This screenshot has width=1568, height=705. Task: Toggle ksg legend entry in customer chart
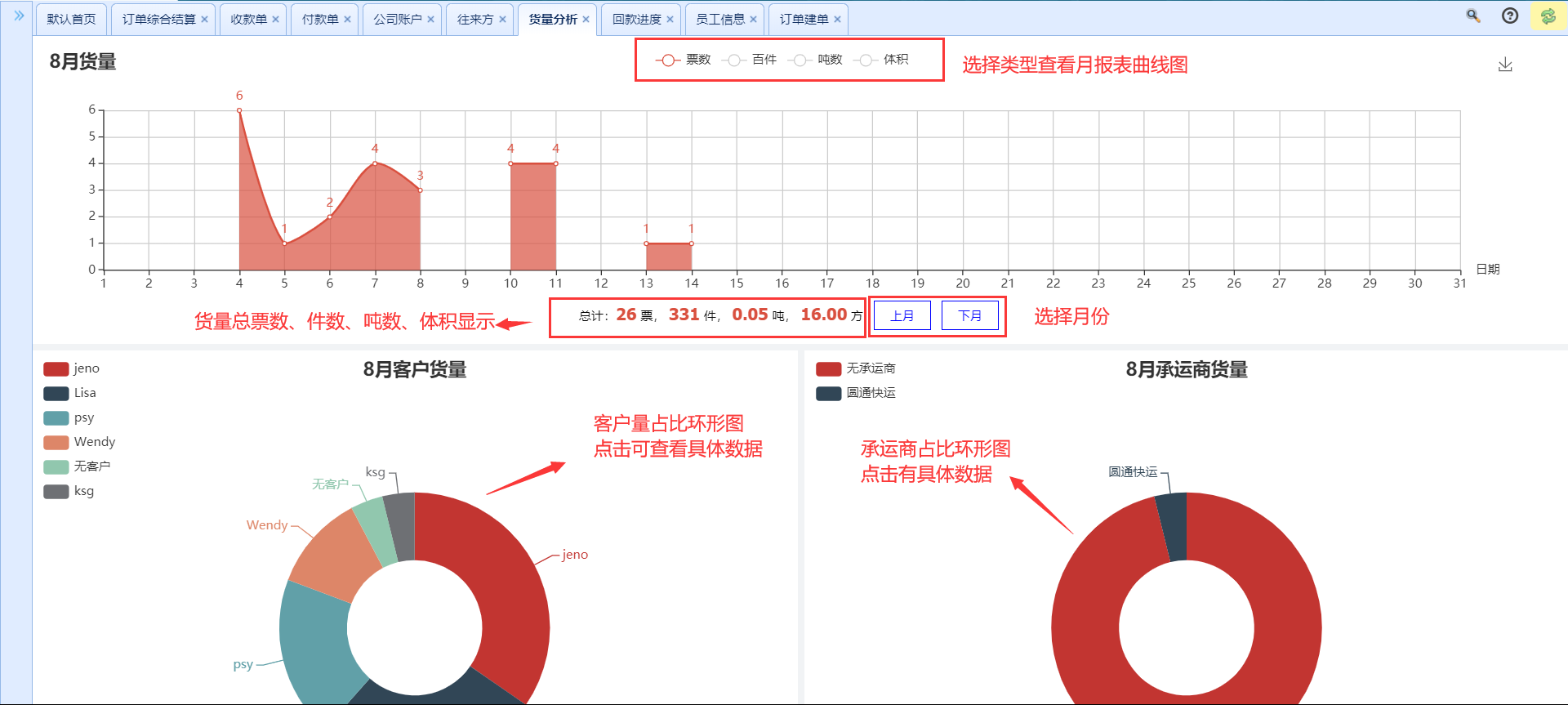[x=69, y=491]
